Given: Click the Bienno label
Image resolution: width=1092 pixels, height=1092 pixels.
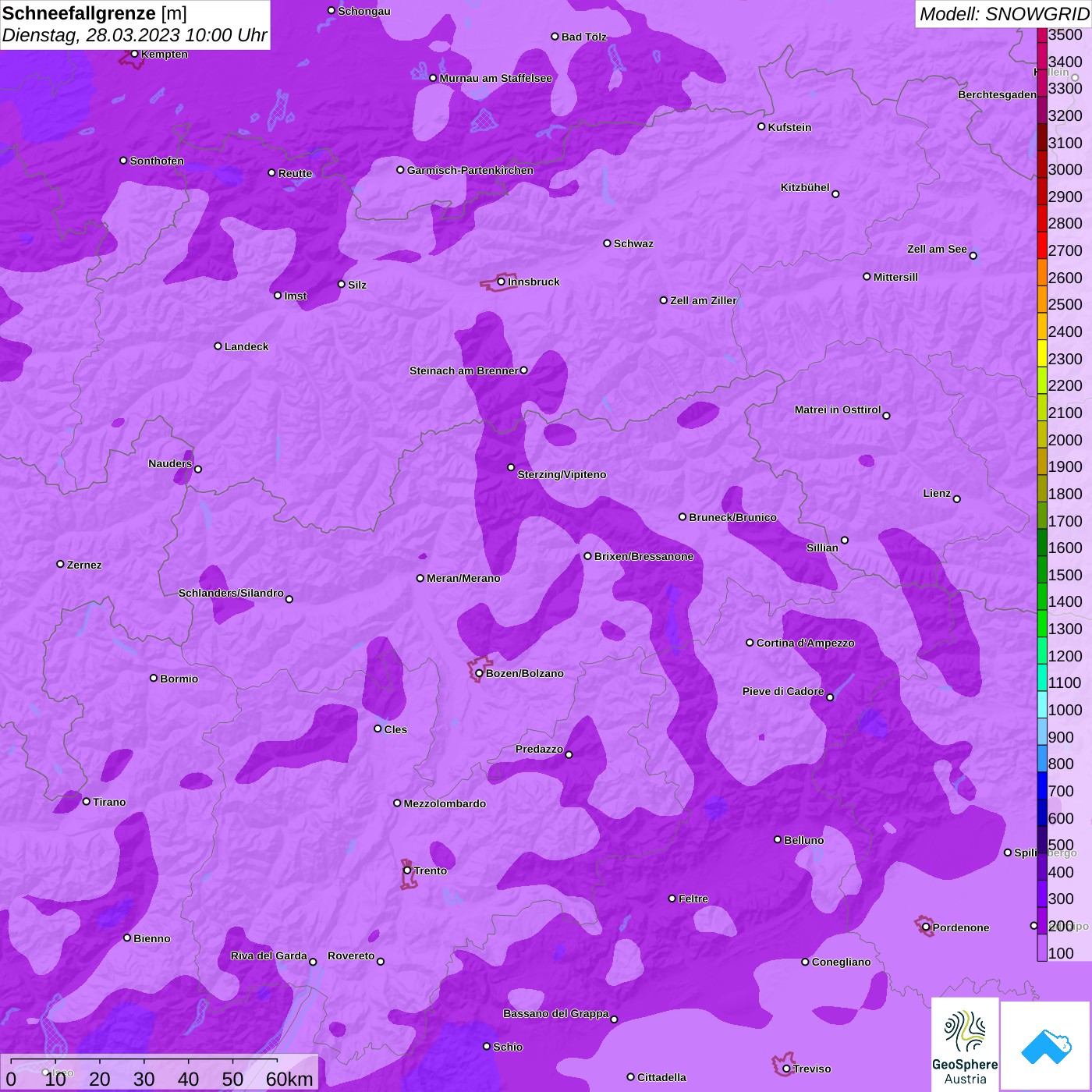Looking at the screenshot, I should [151, 938].
